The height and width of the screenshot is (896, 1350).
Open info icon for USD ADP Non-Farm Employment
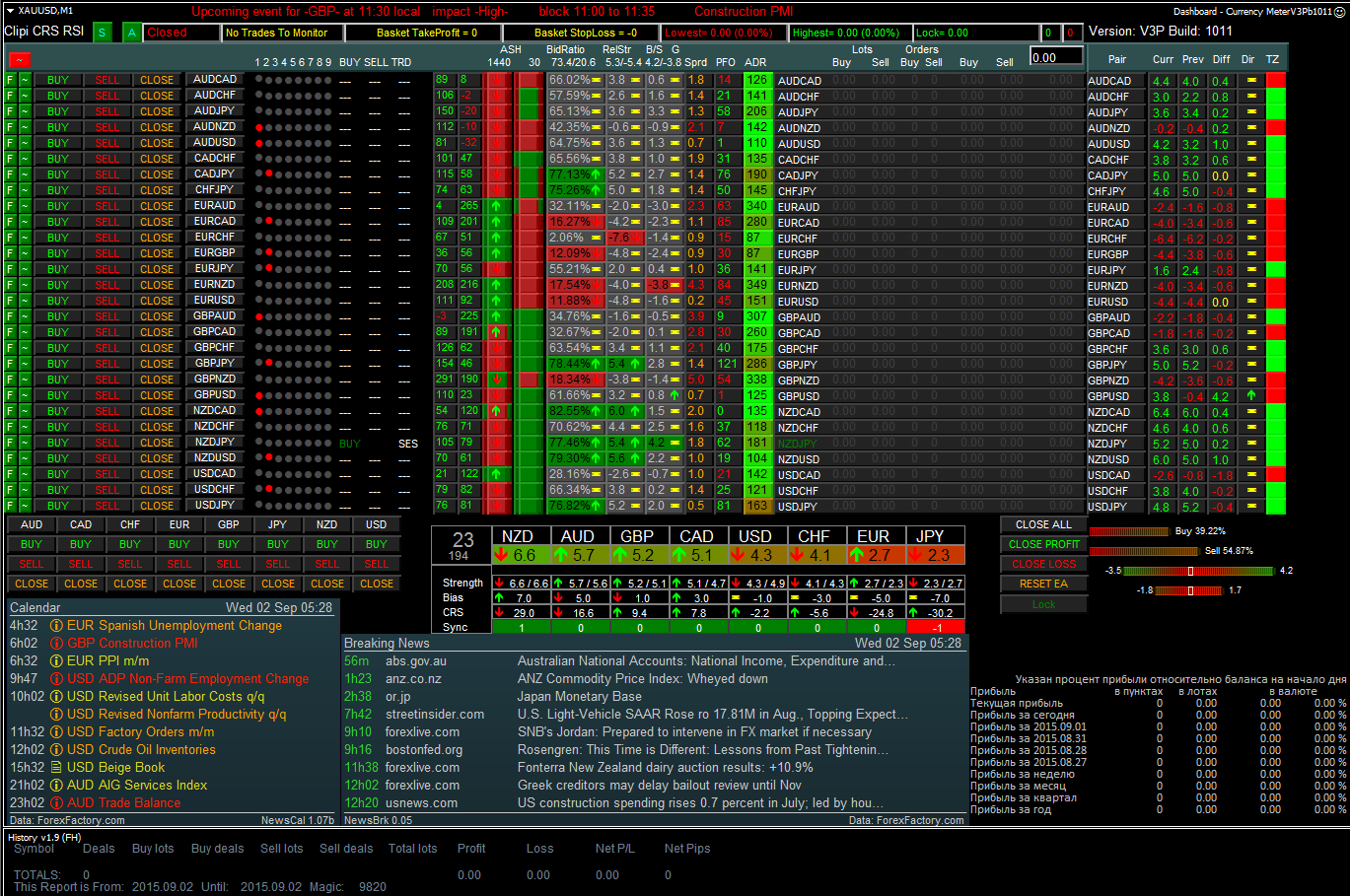56,679
